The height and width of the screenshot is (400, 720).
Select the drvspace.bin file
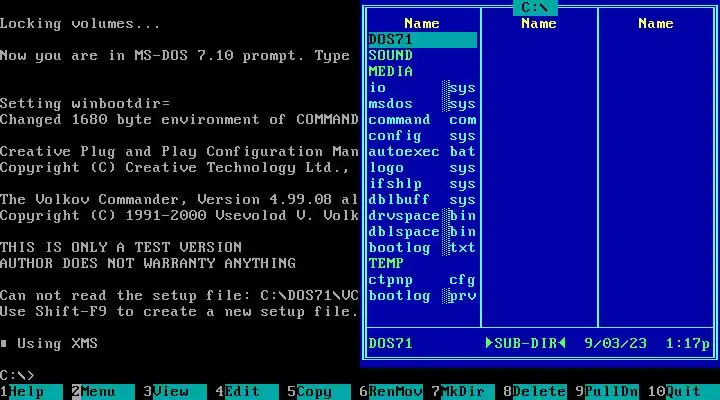422,216
